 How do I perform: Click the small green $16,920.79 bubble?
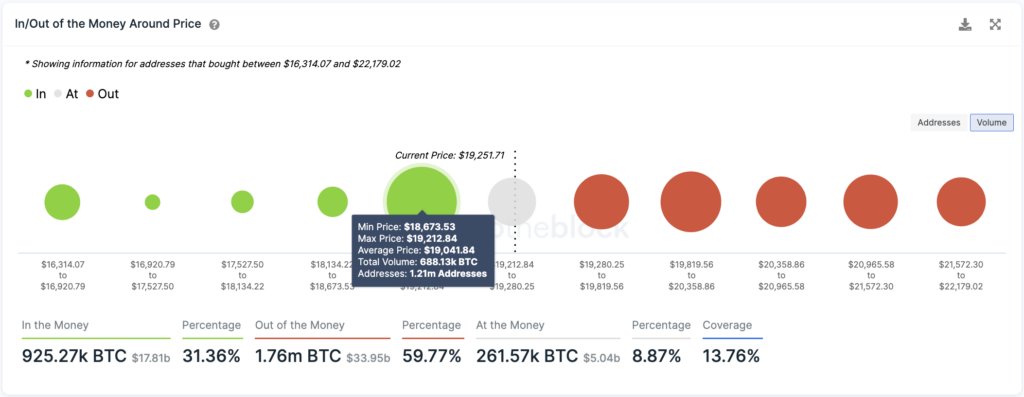pyautogui.click(x=152, y=202)
